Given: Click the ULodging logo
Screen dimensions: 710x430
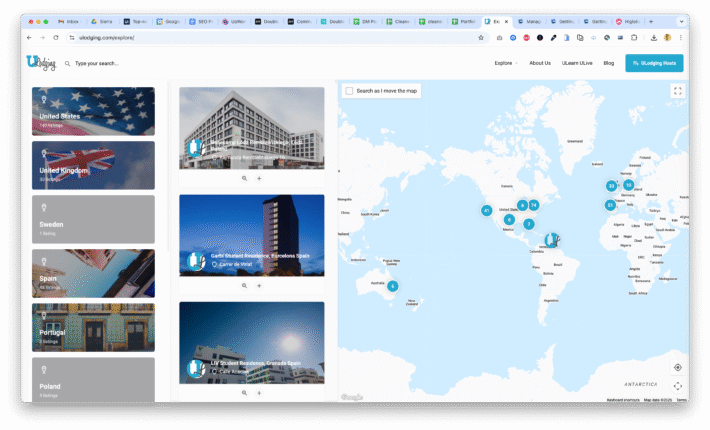Looking at the screenshot, I should point(41,62).
